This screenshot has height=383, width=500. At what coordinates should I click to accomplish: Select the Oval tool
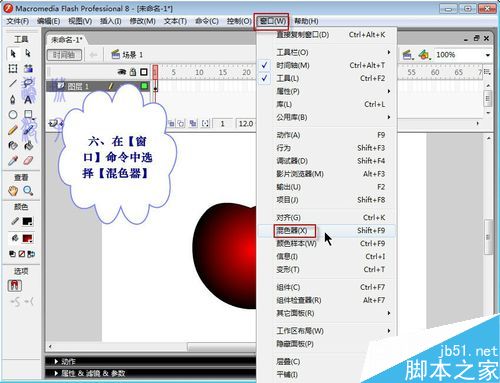pos(13,115)
